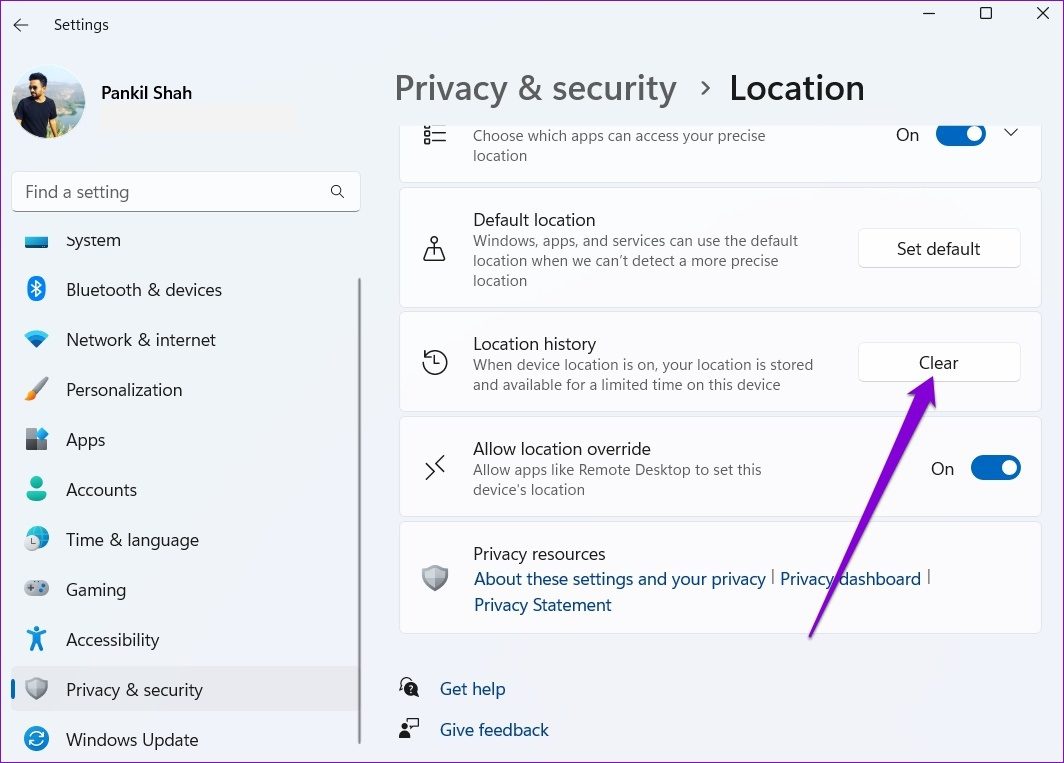The height and width of the screenshot is (763, 1064).
Task: Open the Get help link
Action: coord(472,689)
